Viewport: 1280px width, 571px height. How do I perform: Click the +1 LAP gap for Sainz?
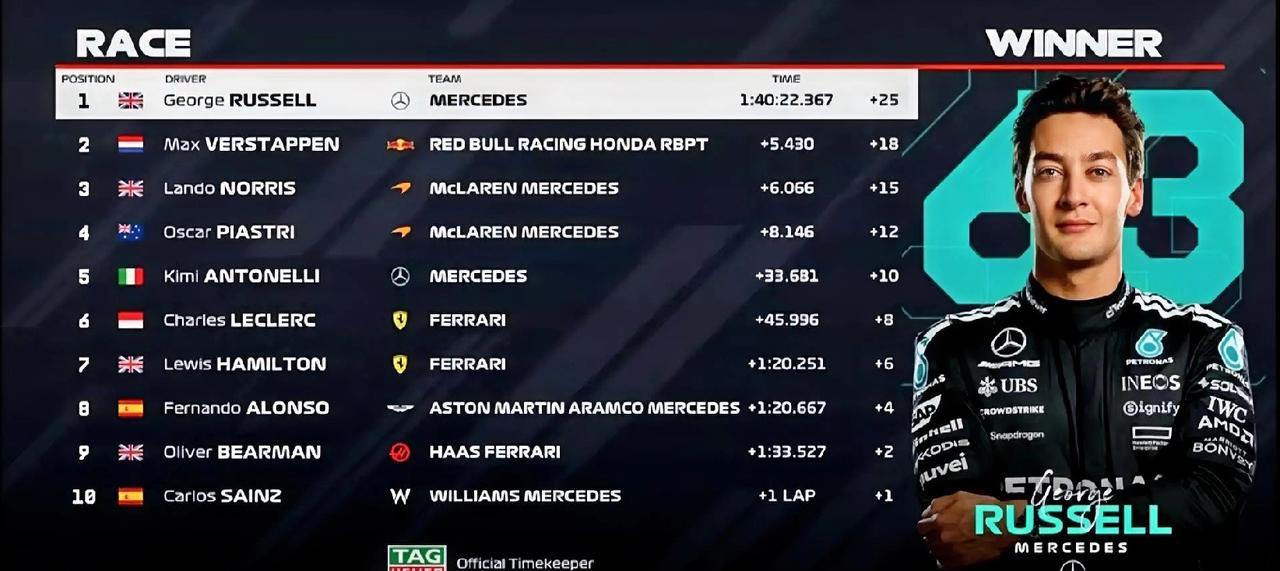coord(787,496)
